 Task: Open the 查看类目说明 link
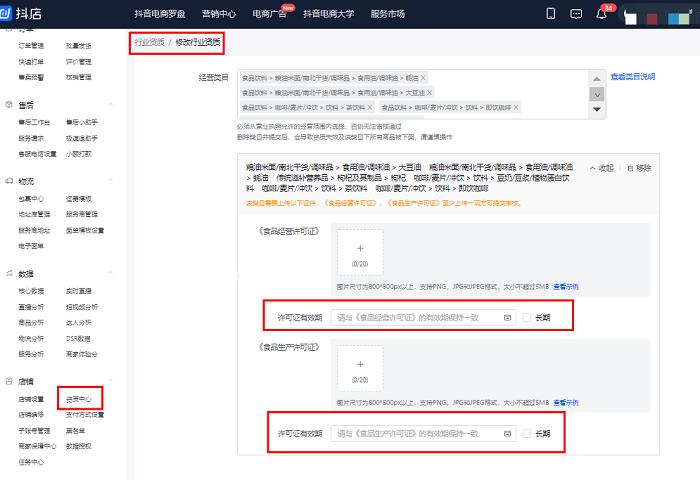pyautogui.click(x=632, y=76)
